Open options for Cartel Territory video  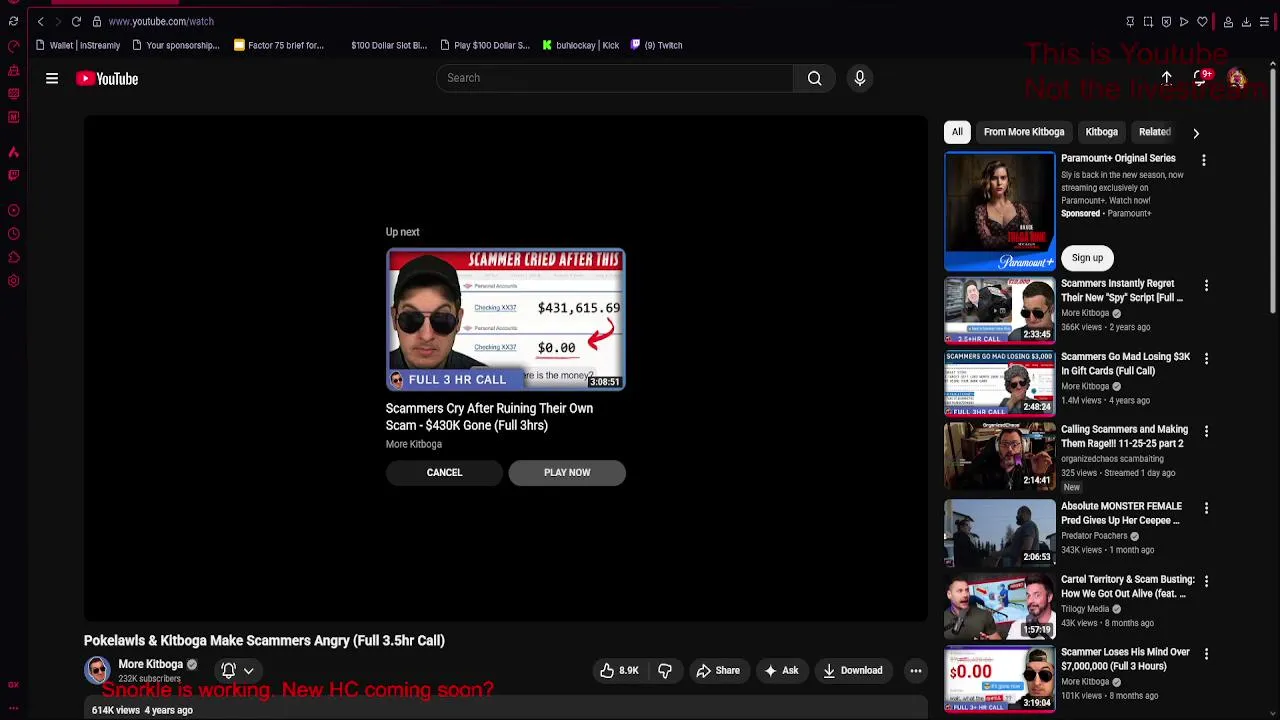(x=1206, y=581)
